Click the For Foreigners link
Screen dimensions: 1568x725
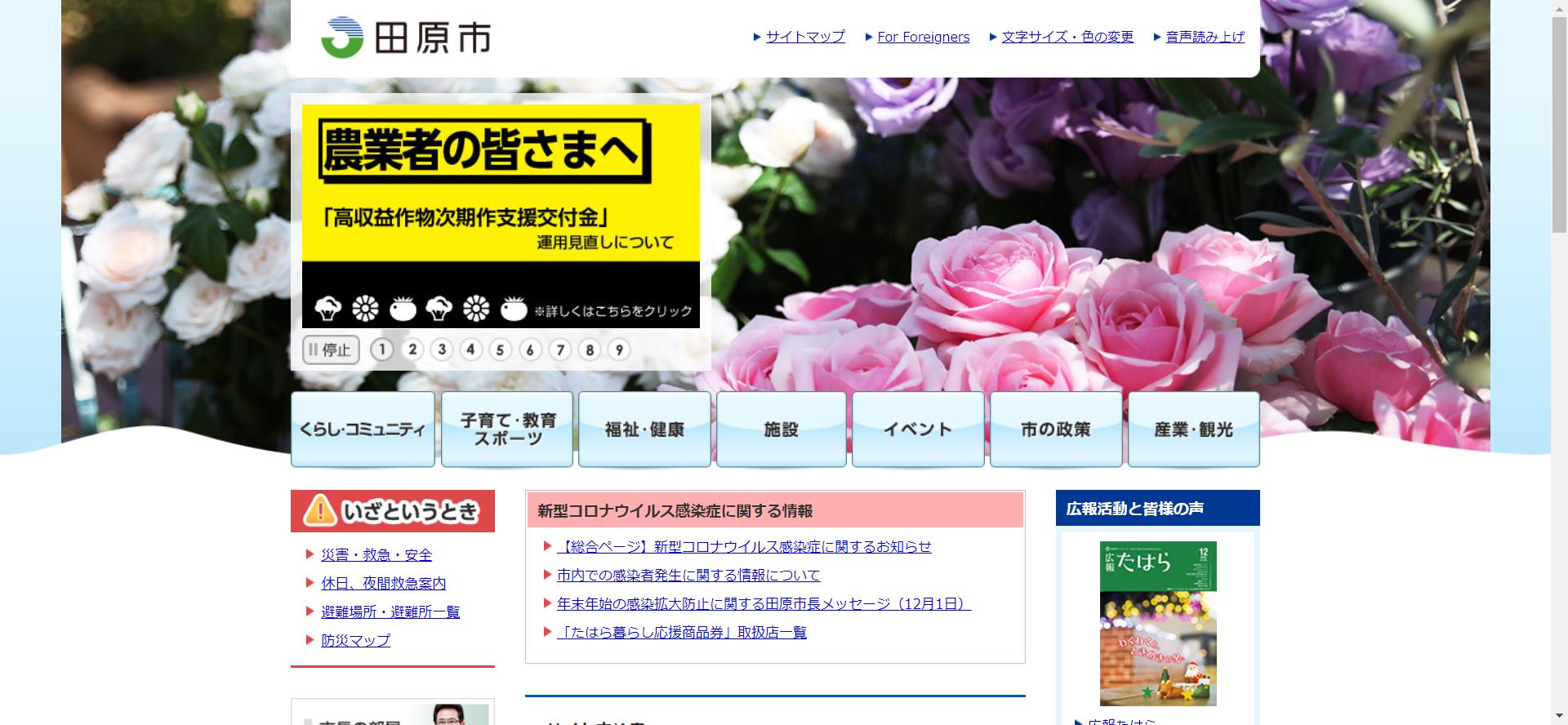[923, 37]
